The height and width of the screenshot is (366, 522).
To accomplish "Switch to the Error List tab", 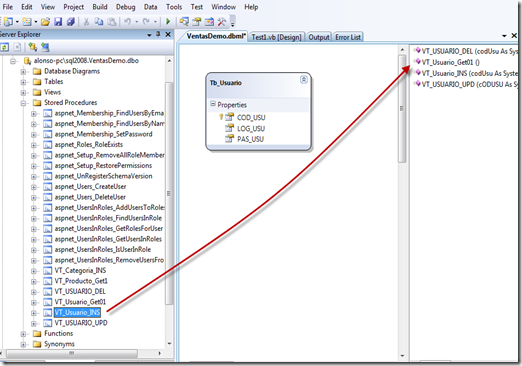I will [x=348, y=37].
